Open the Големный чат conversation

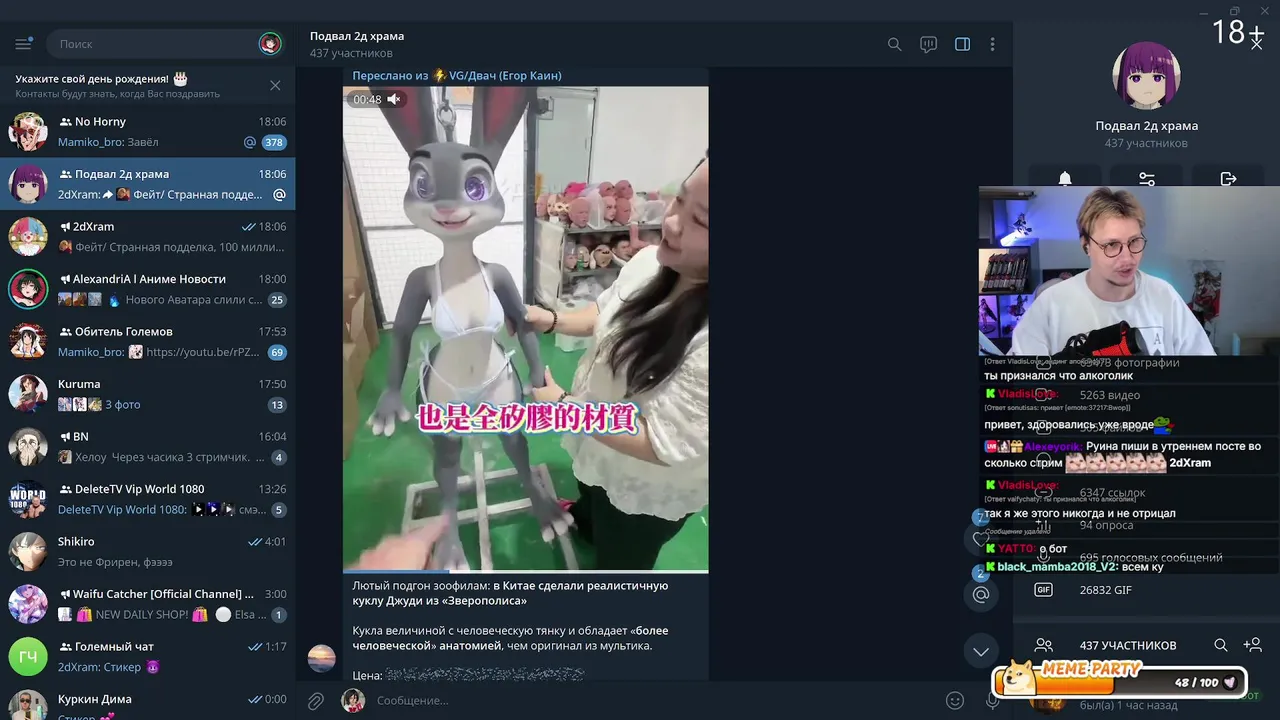pyautogui.click(x=147, y=656)
